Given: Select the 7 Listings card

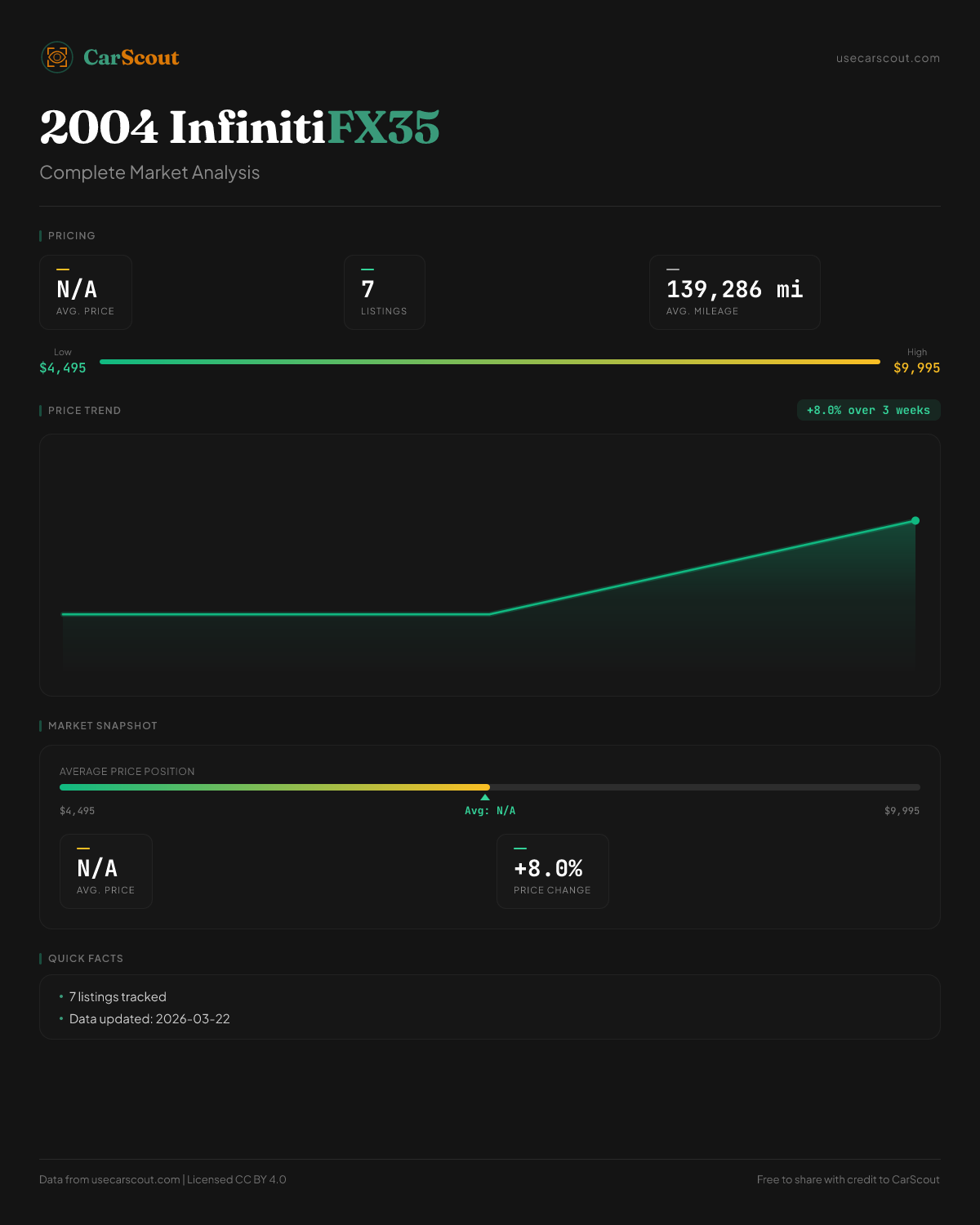Looking at the screenshot, I should click(x=384, y=292).
